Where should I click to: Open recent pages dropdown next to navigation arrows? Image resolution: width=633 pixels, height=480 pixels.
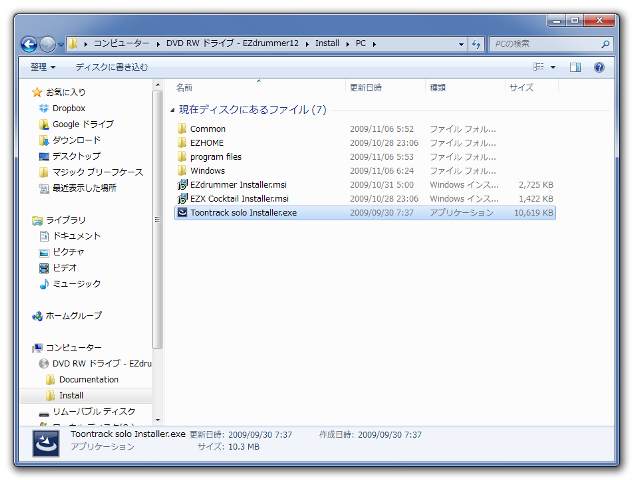click(x=61, y=44)
